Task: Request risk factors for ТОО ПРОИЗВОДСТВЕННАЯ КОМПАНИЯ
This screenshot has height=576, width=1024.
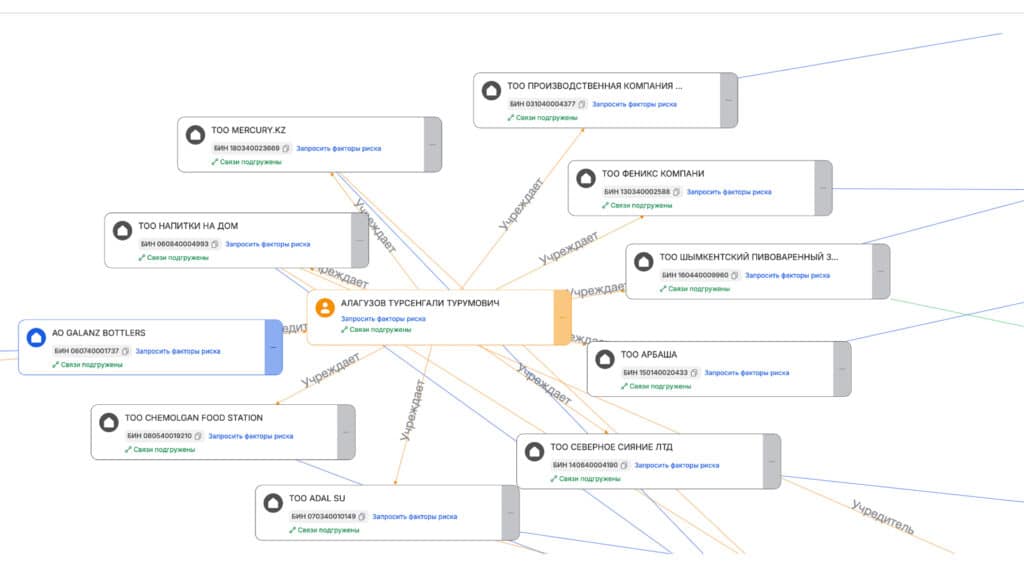Action: click(634, 104)
